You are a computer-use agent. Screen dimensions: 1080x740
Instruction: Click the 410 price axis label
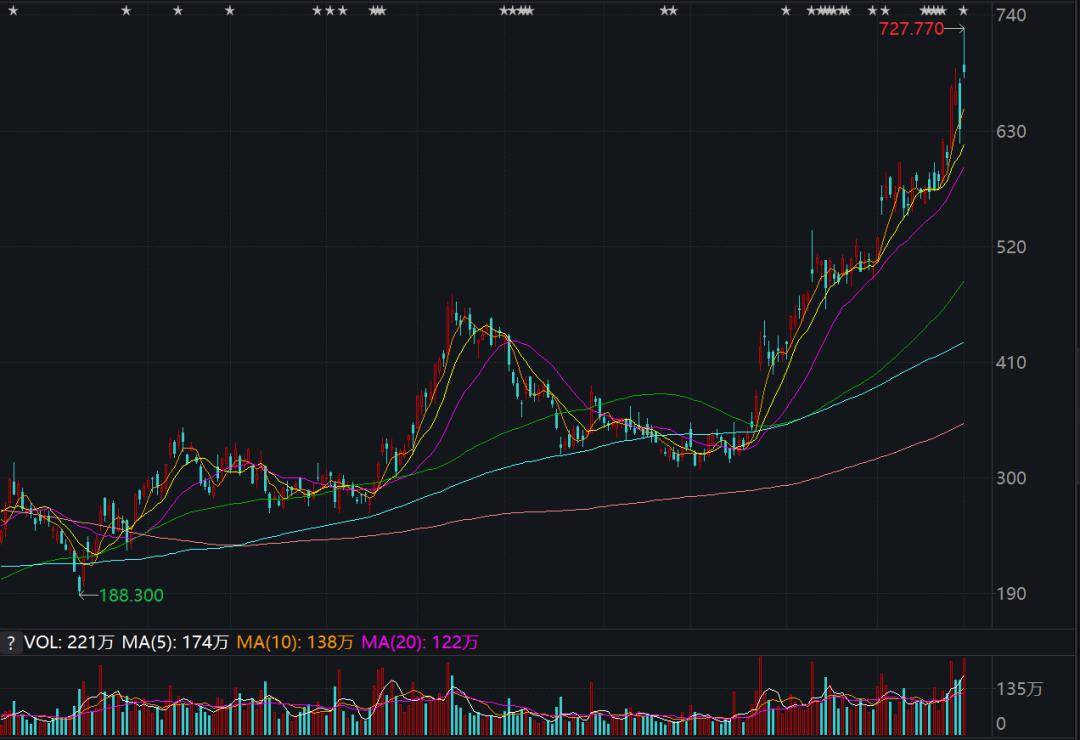coord(1010,362)
